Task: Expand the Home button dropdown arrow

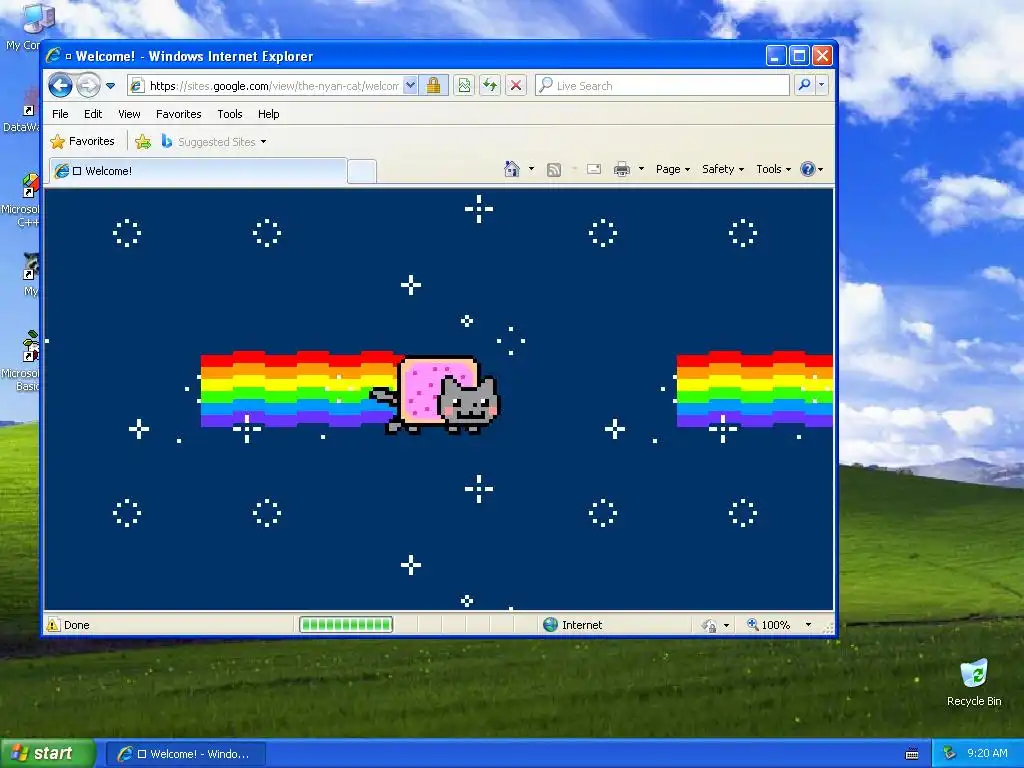Action: pos(531,169)
